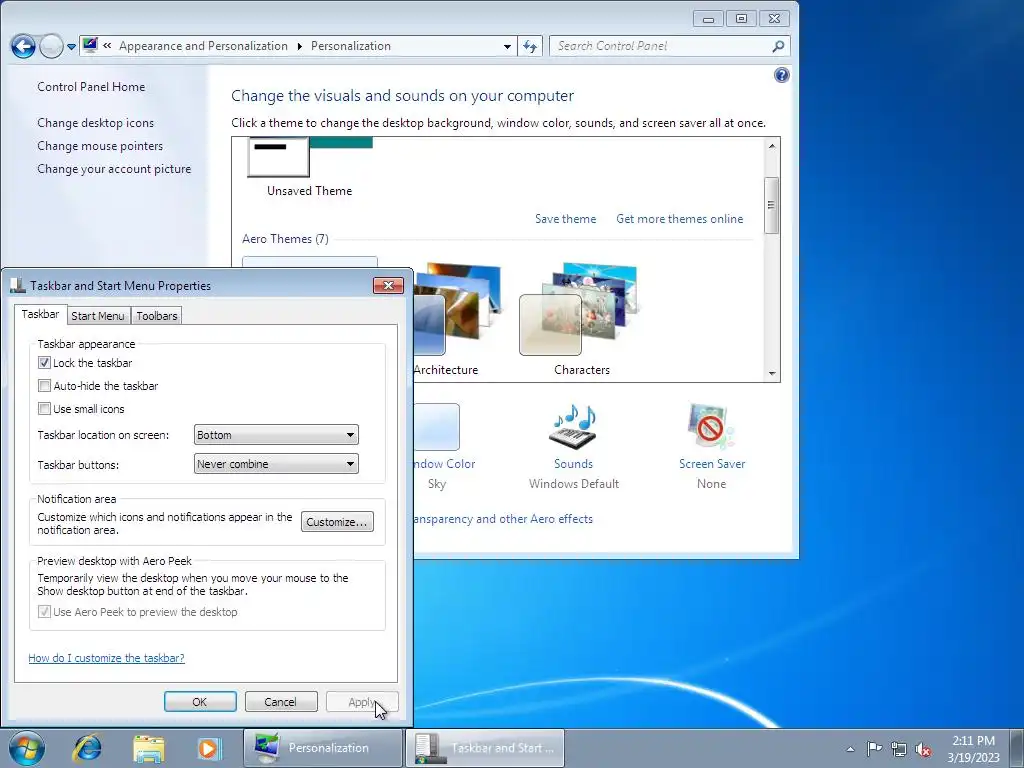Click the Control Panel icon in the address bar

click(90, 46)
